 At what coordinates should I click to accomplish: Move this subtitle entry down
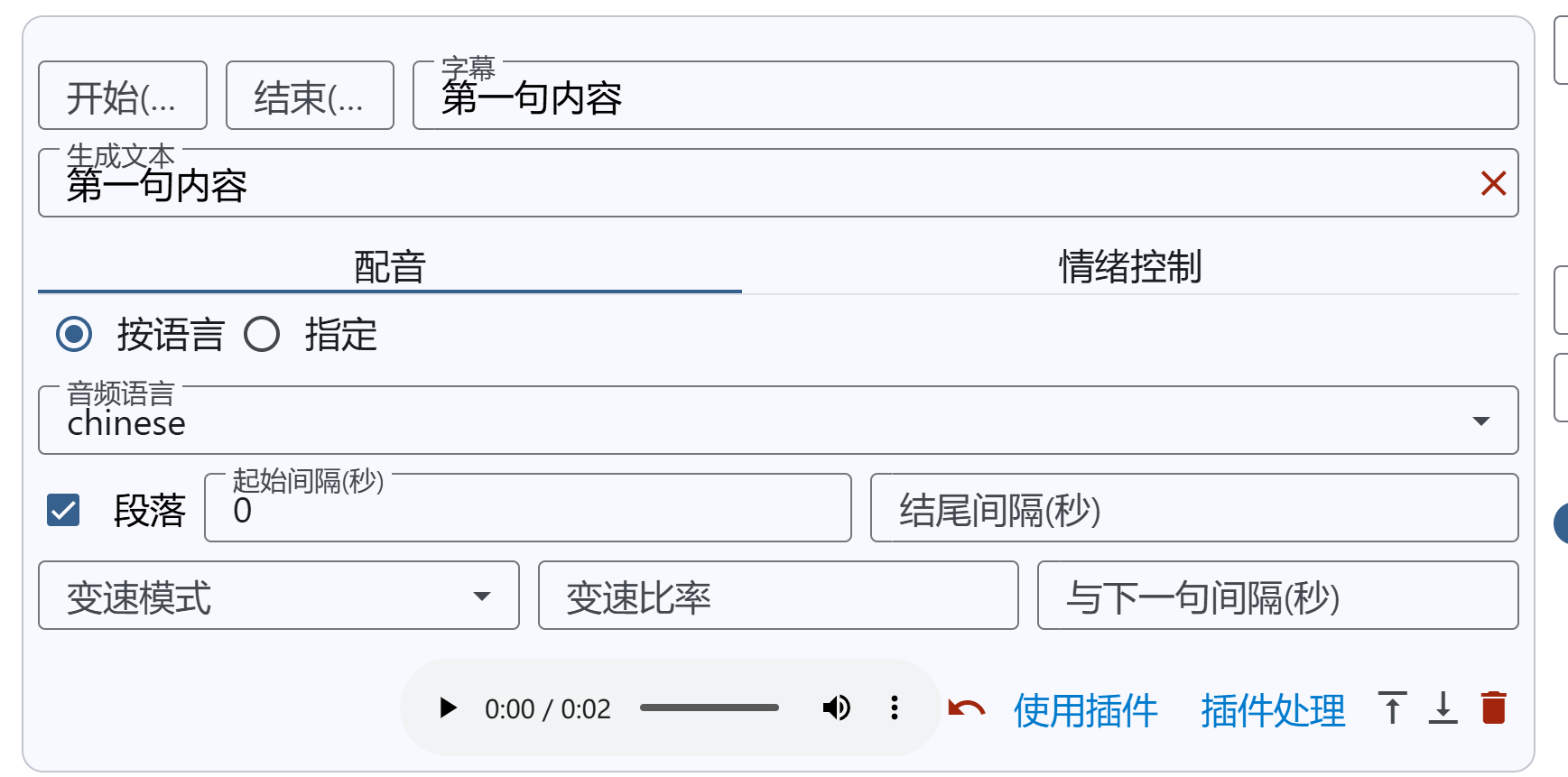pos(1443,708)
